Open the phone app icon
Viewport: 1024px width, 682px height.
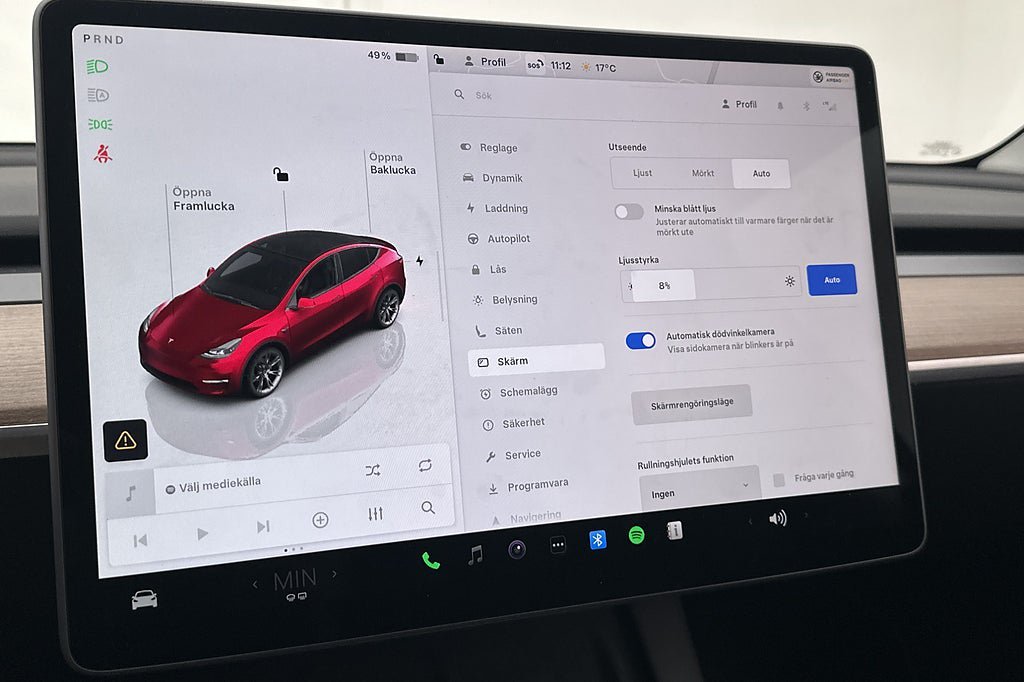point(430,560)
